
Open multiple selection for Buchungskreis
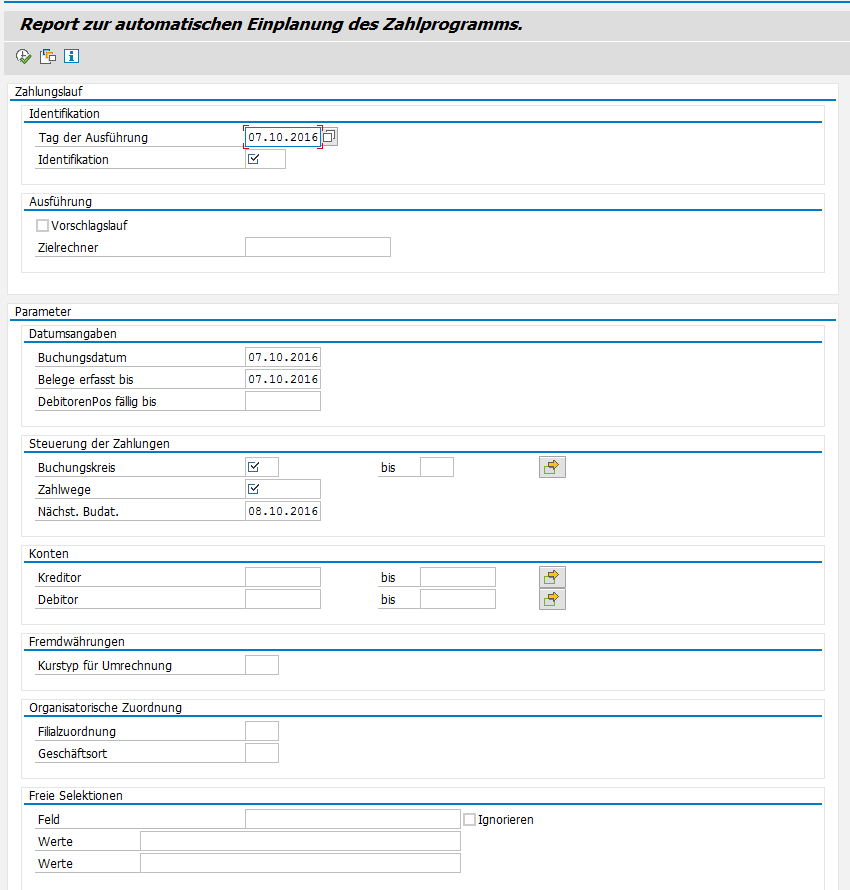[x=552, y=467]
